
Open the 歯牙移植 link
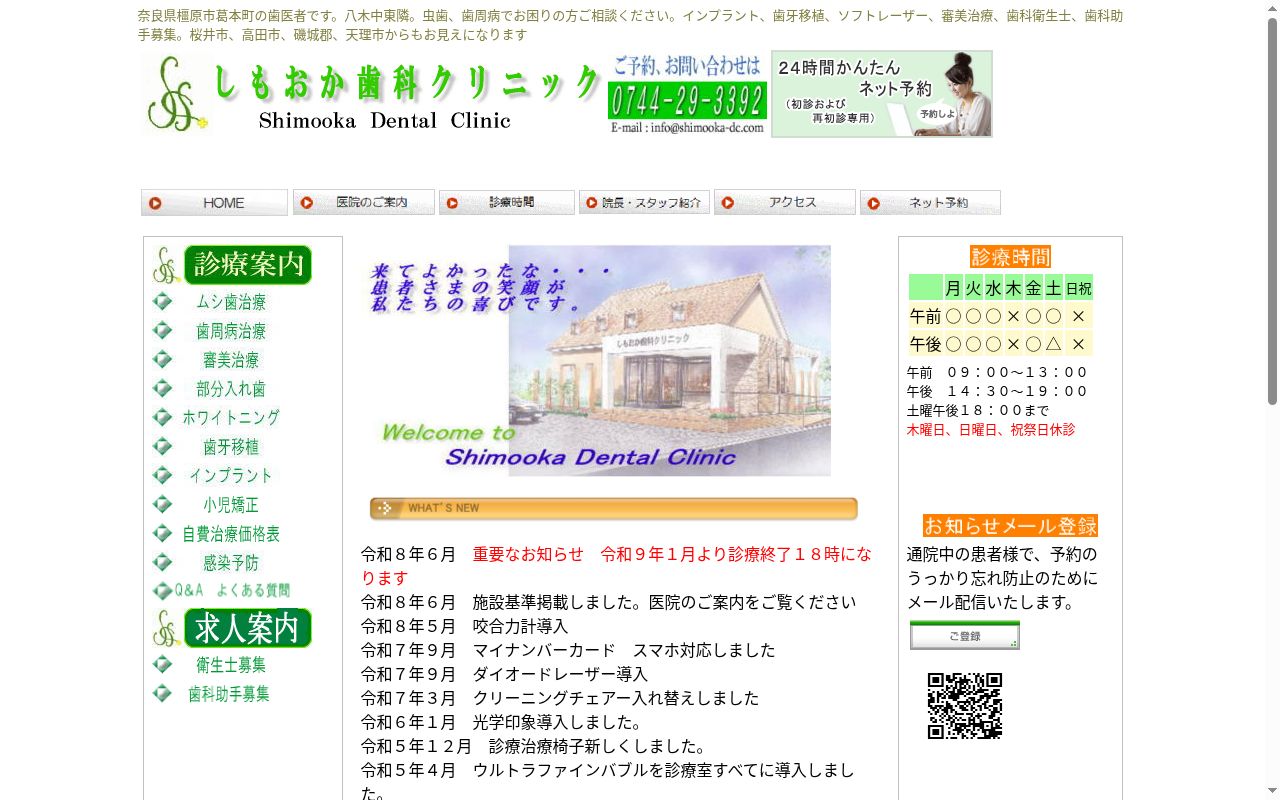231,447
